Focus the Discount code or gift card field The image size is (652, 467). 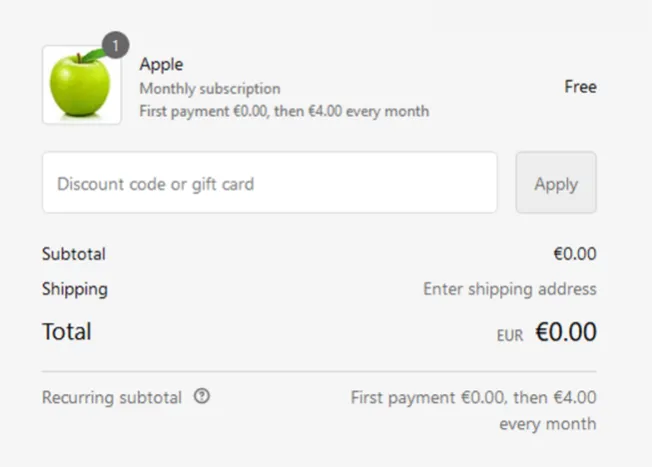click(269, 183)
